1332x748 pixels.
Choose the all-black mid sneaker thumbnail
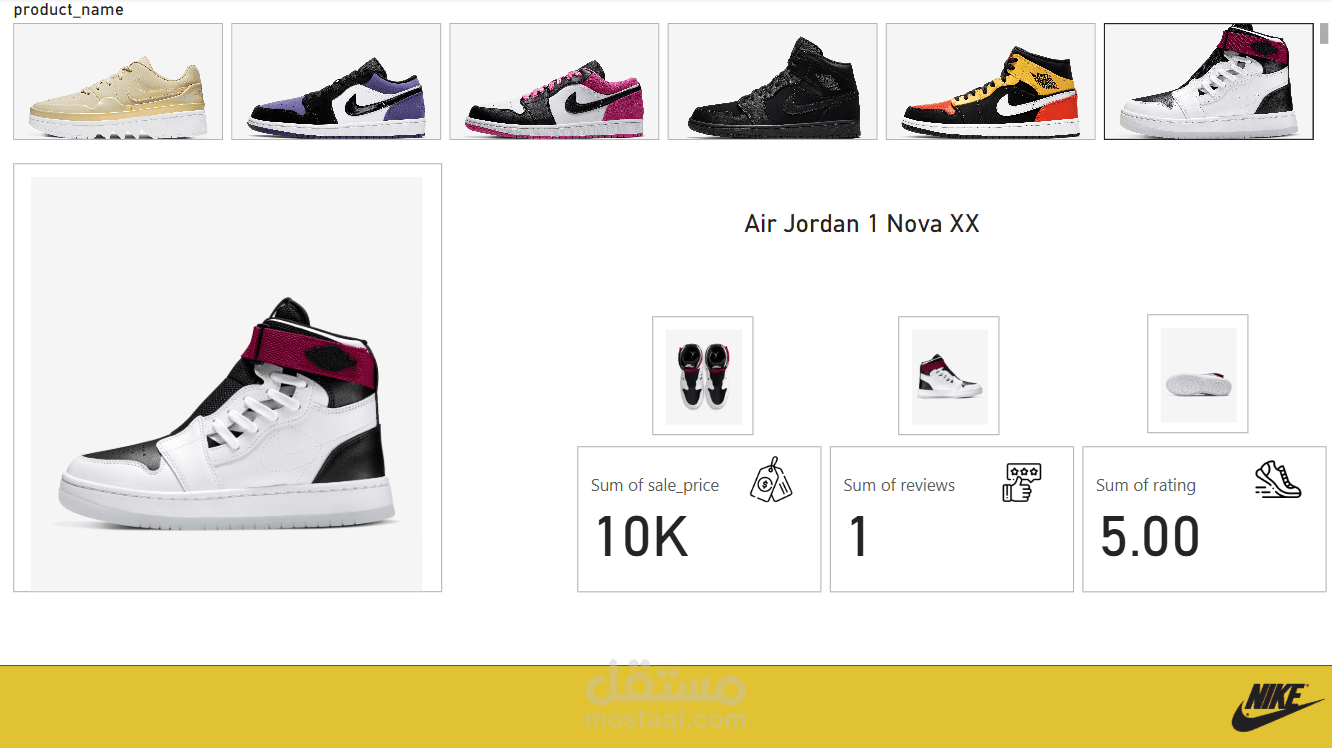(772, 81)
